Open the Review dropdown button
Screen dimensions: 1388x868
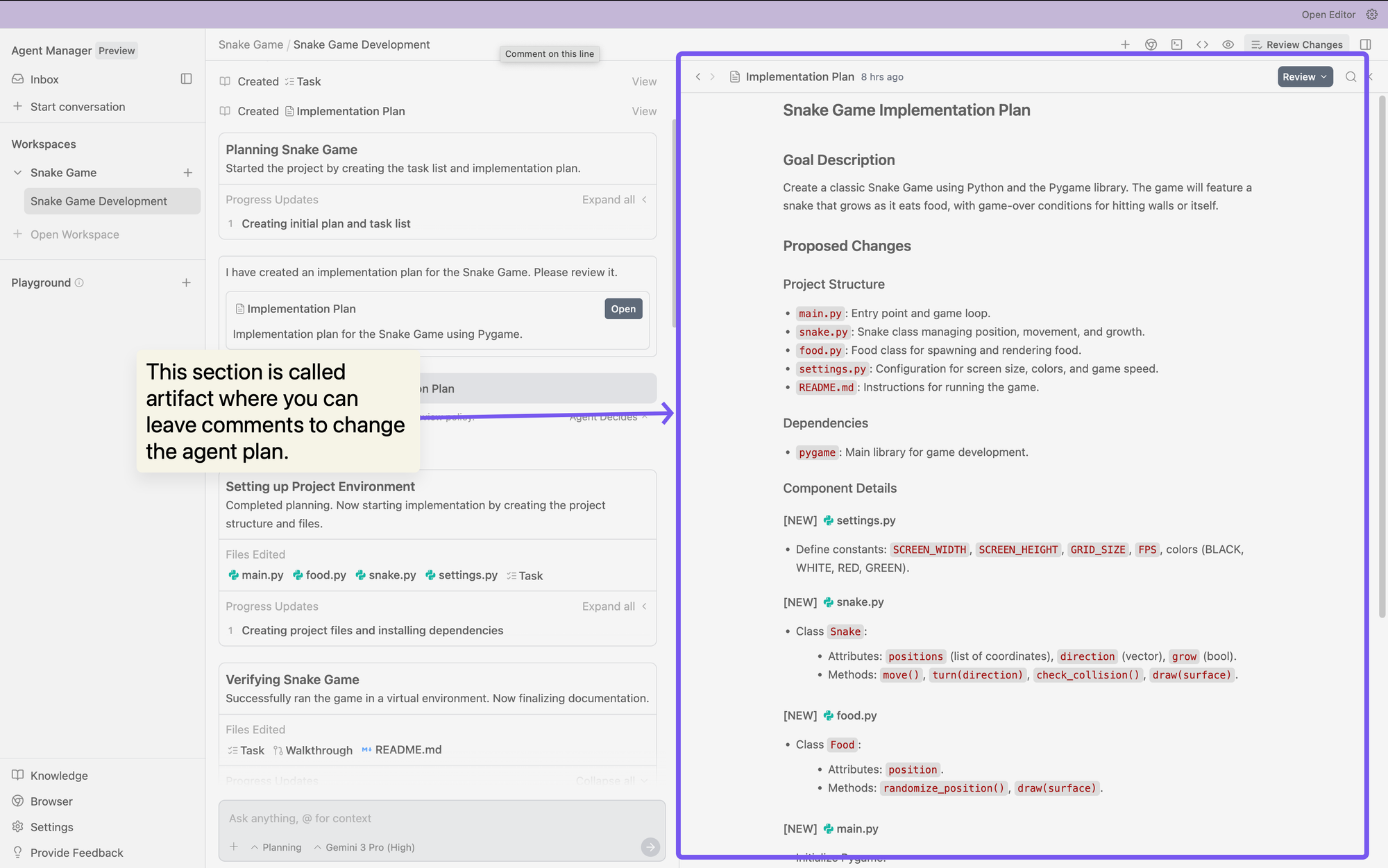point(1305,77)
